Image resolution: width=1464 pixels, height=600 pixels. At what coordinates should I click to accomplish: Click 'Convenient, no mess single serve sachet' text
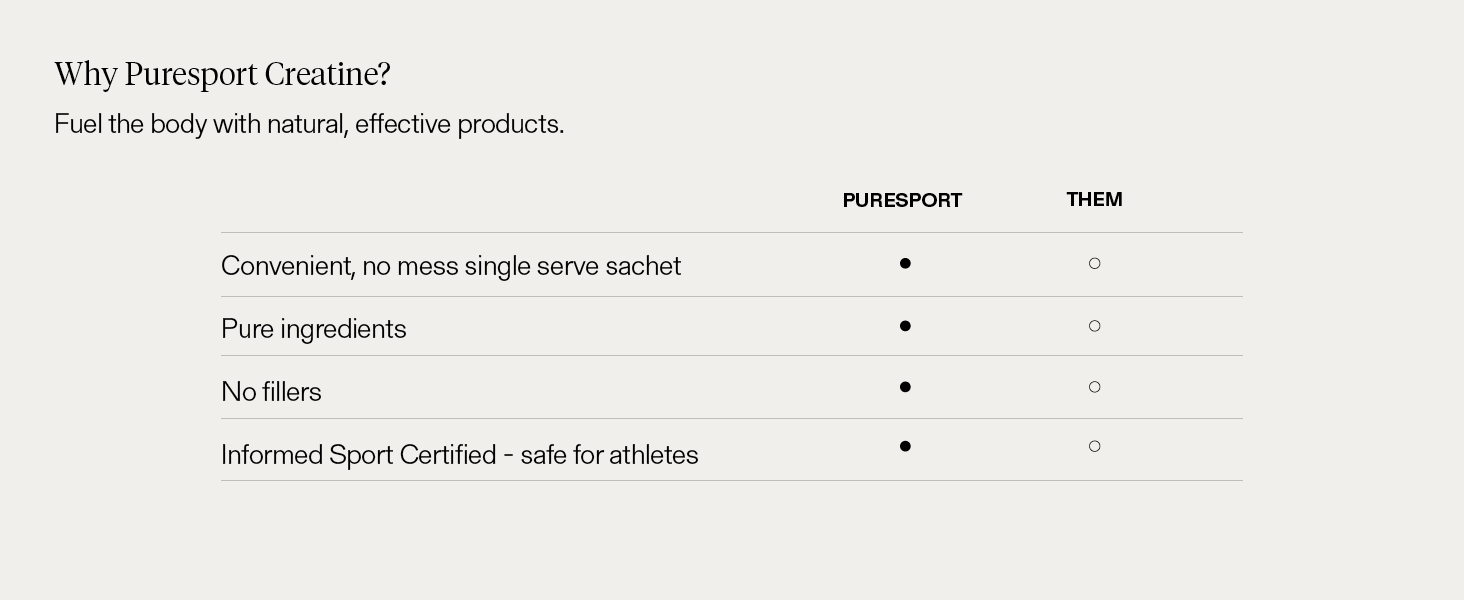[450, 266]
